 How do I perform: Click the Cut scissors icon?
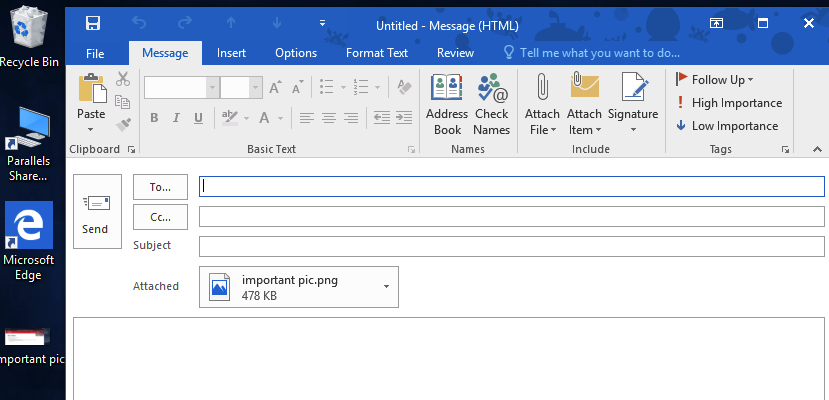point(123,79)
